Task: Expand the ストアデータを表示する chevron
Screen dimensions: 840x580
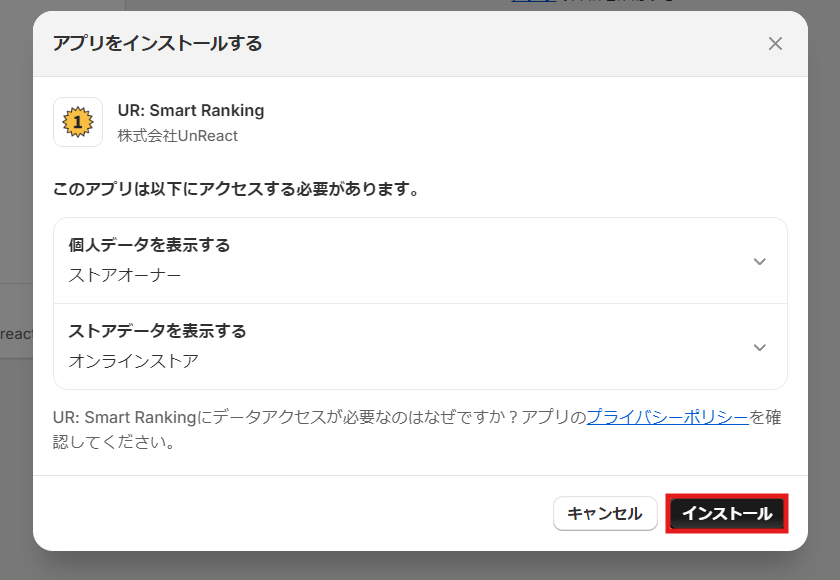Action: (760, 348)
